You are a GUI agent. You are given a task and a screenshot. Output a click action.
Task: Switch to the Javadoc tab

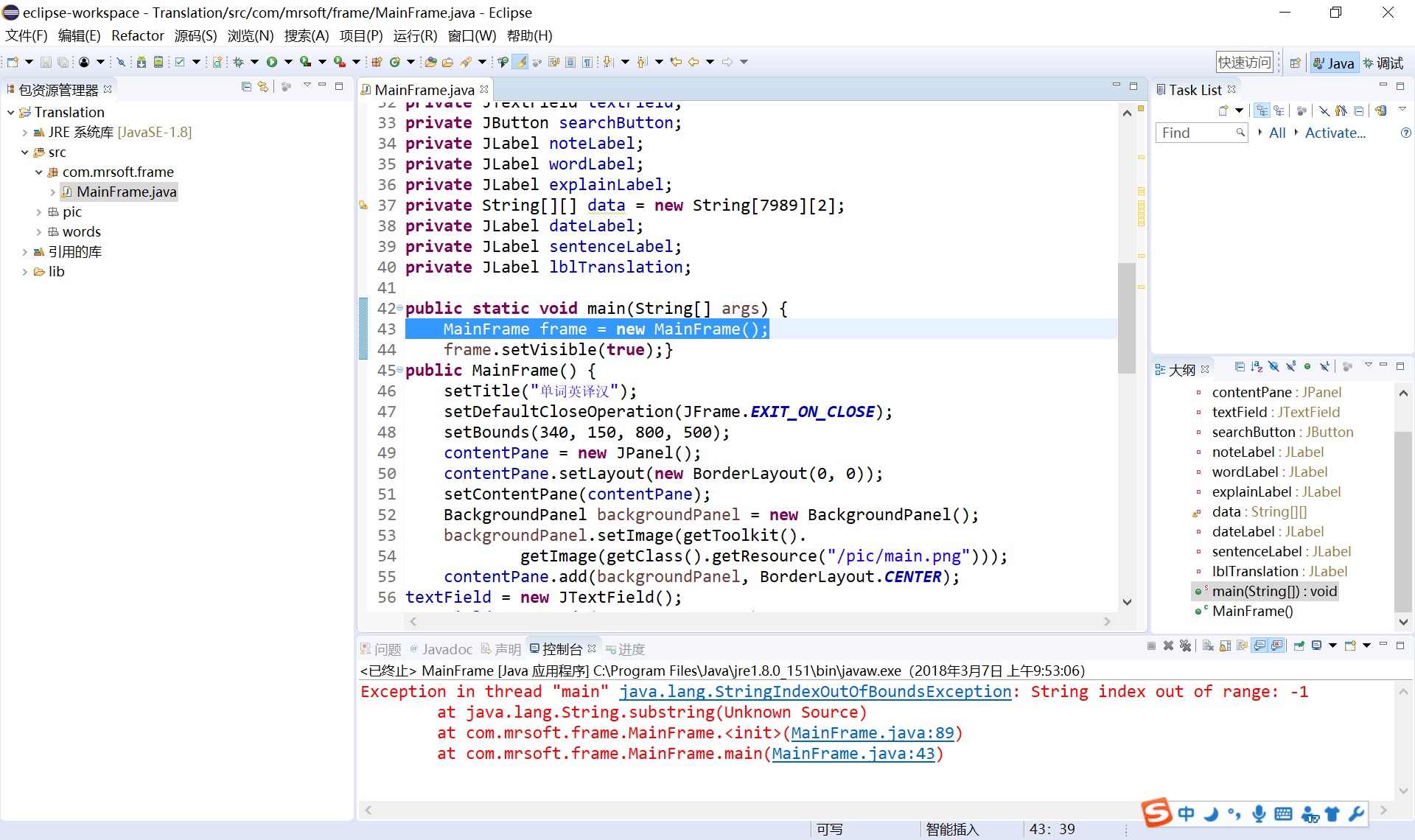(x=441, y=649)
